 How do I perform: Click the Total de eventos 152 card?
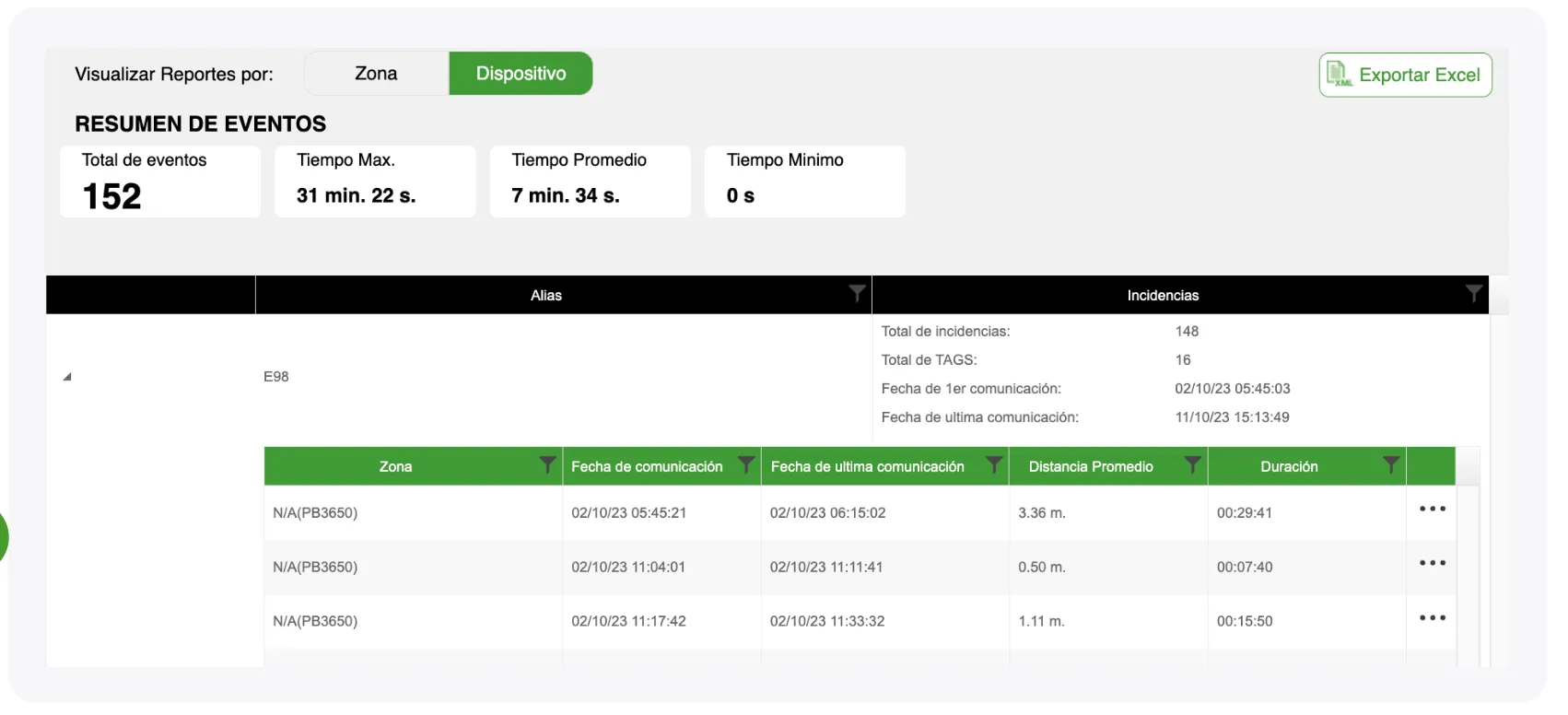click(x=160, y=182)
